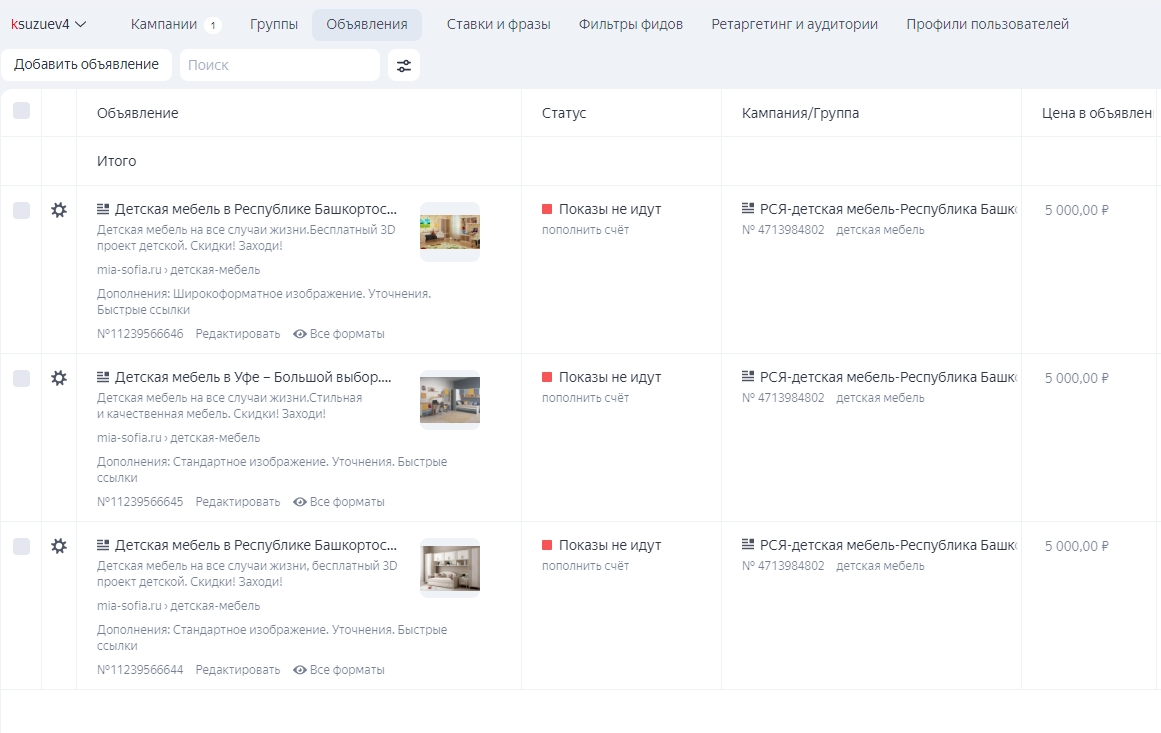Image resolution: width=1161 pixels, height=733 pixels.
Task: Open Профили пользователей tab
Action: (988, 24)
